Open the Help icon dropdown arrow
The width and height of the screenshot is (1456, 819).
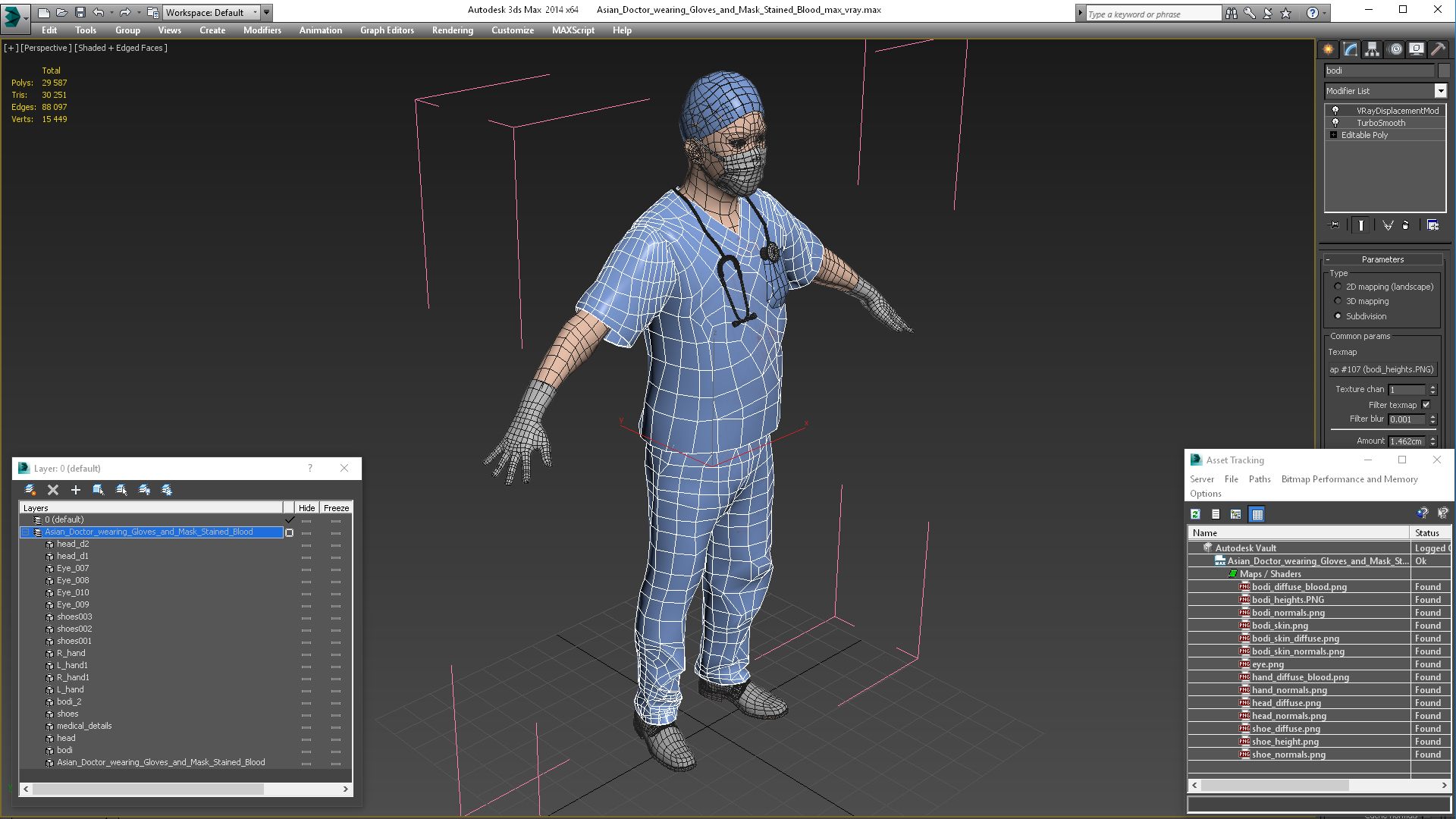pos(1325,13)
